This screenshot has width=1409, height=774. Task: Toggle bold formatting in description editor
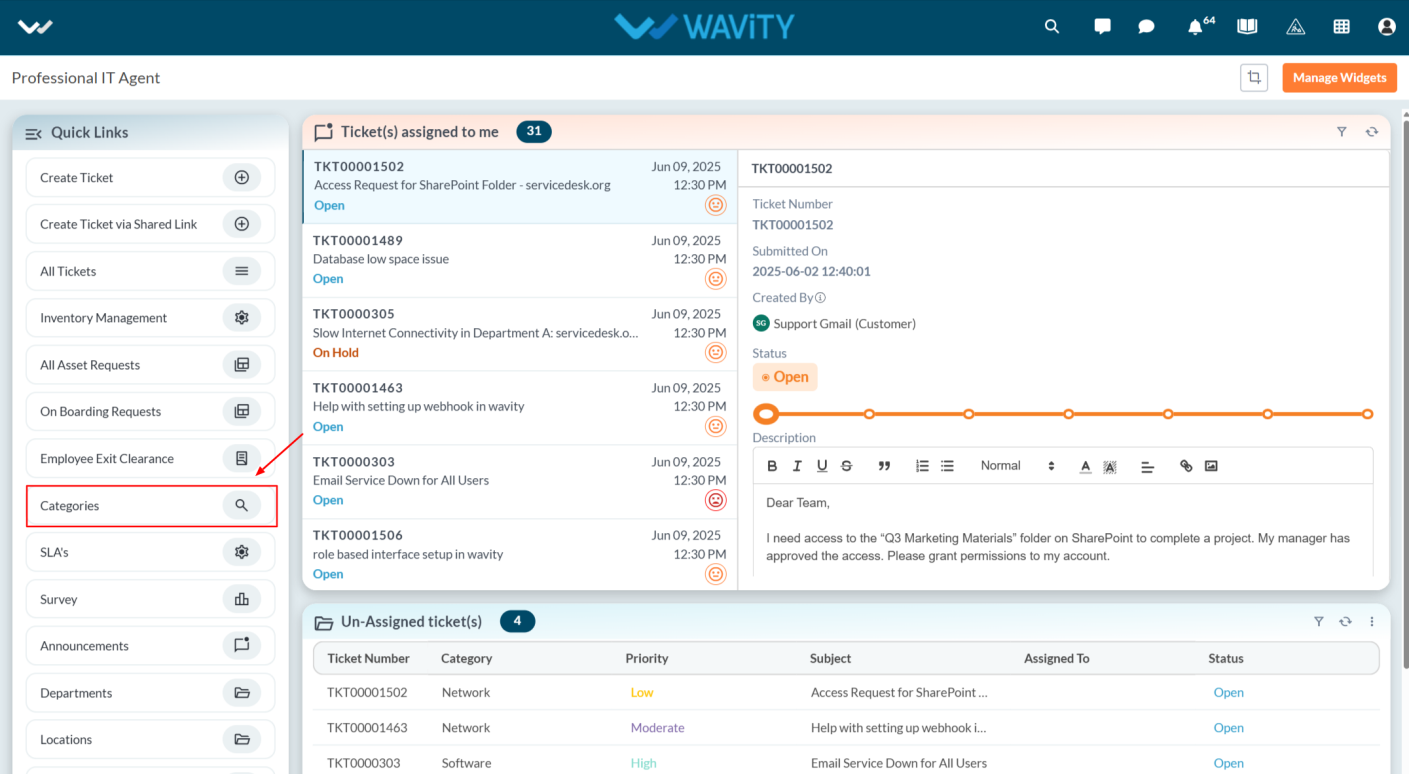[772, 466]
